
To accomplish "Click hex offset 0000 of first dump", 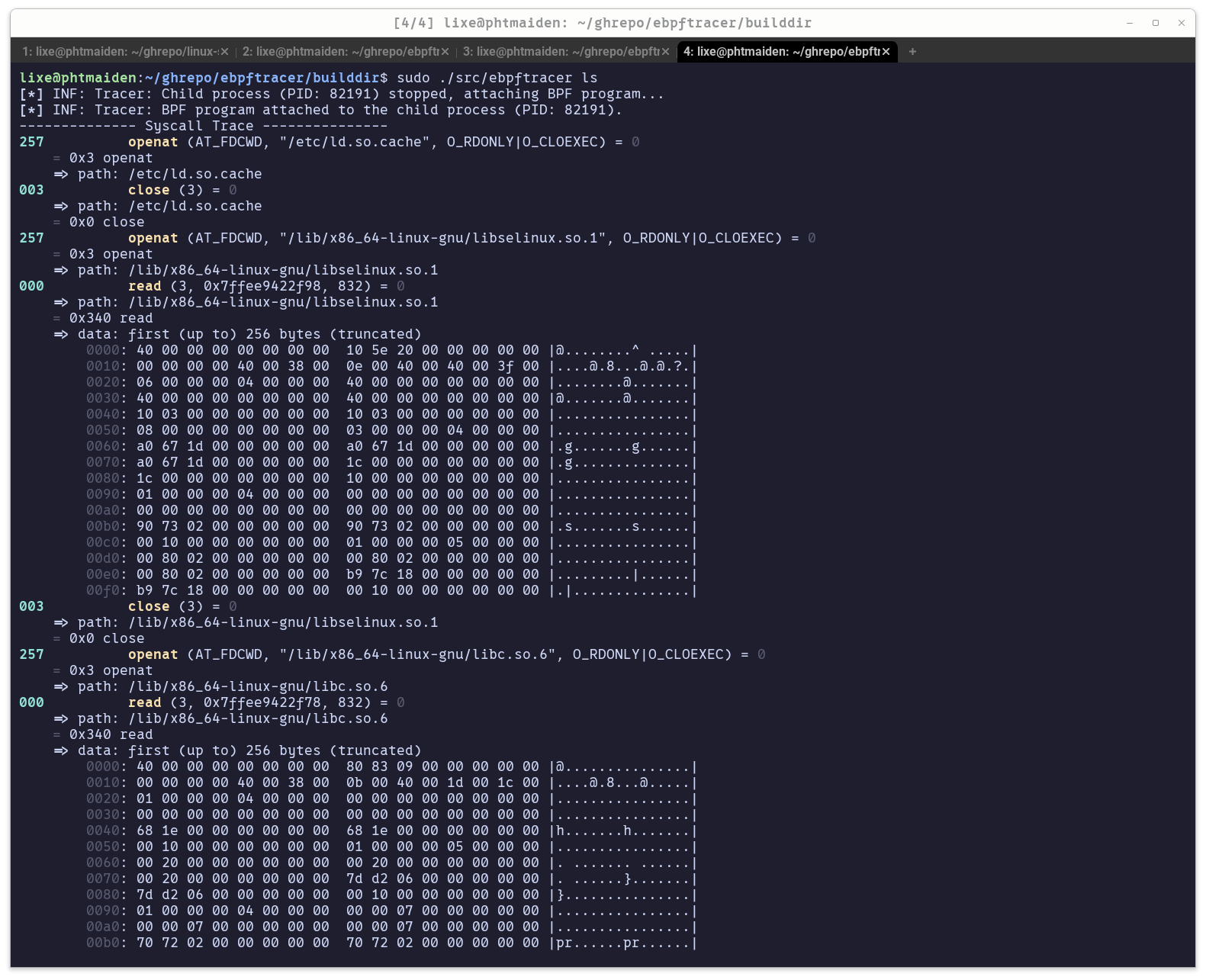I will [103, 350].
